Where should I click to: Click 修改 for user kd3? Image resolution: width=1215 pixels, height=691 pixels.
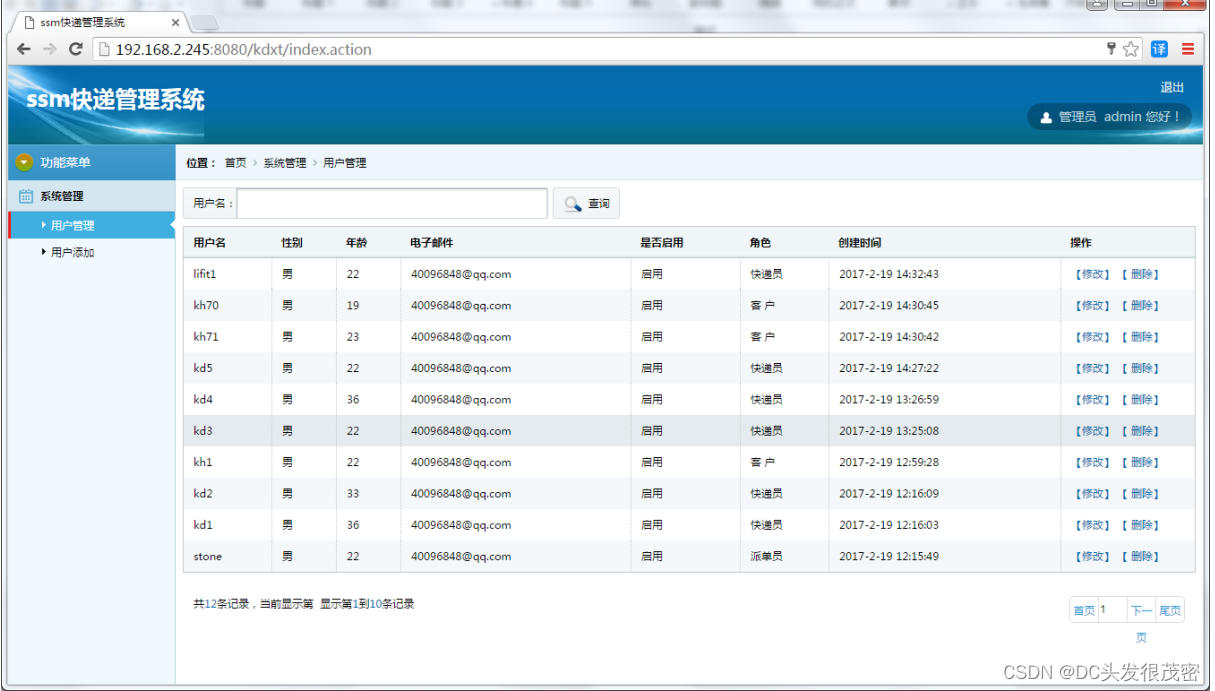click(x=1092, y=431)
